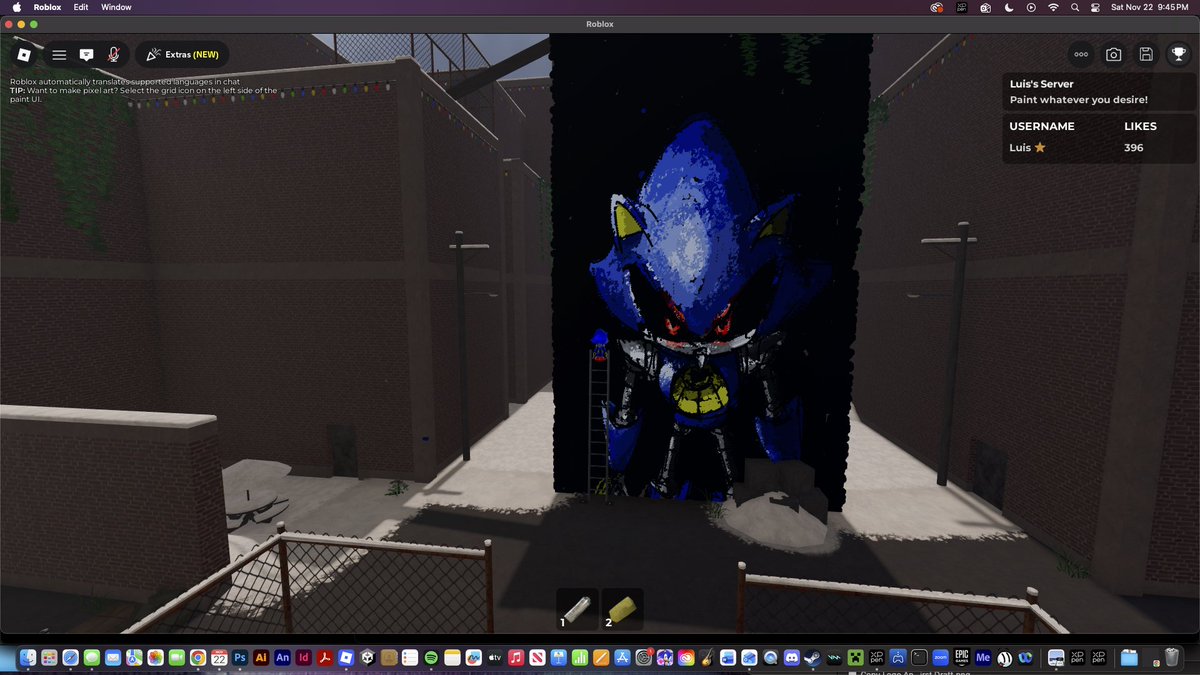
Task: Open Adobe Acrobat from the Dock
Action: click(x=325, y=658)
